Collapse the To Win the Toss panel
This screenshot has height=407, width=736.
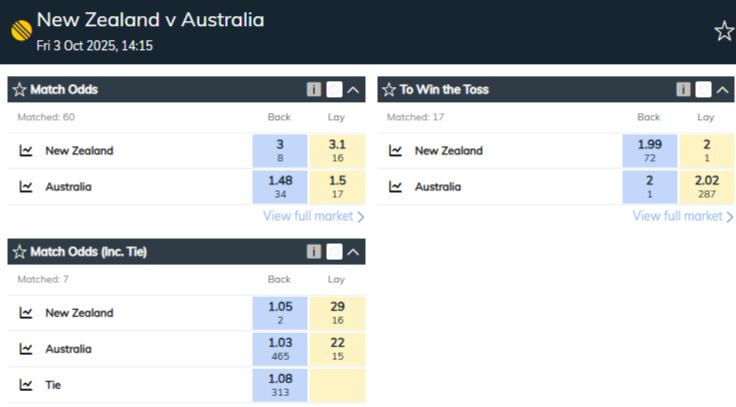click(x=723, y=90)
